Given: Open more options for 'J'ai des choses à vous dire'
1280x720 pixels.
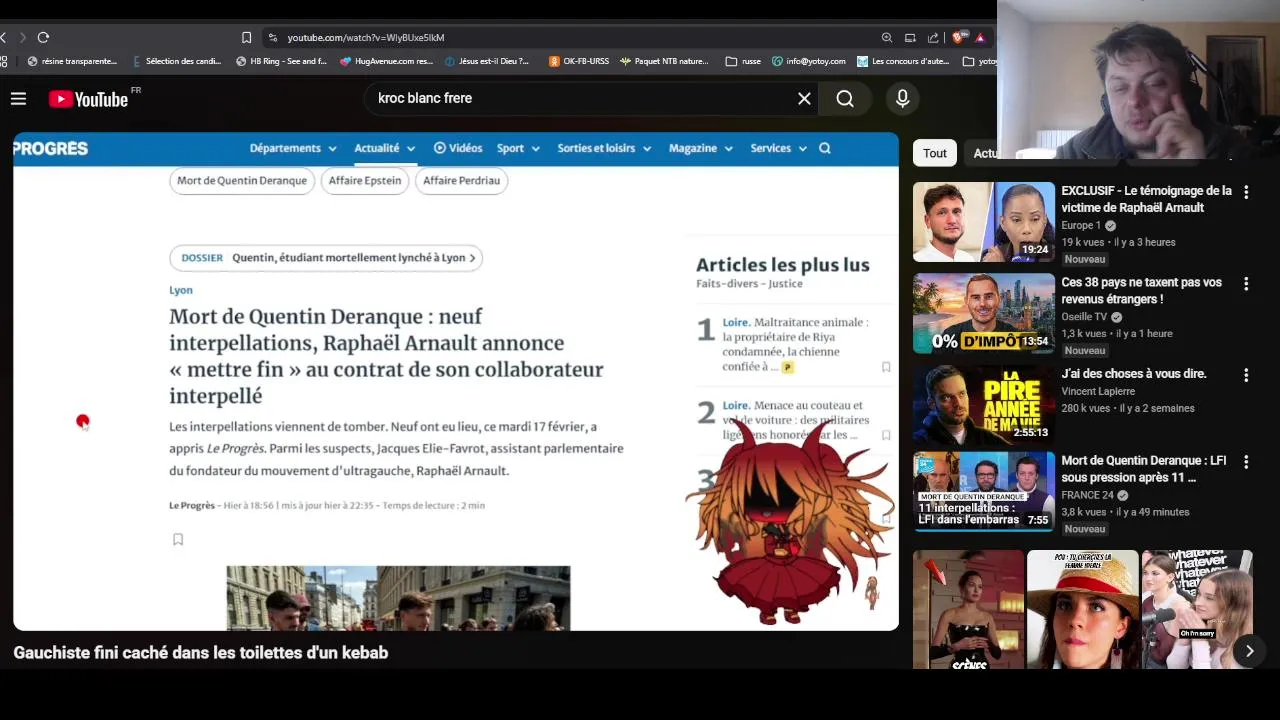Looking at the screenshot, I should [x=1246, y=375].
